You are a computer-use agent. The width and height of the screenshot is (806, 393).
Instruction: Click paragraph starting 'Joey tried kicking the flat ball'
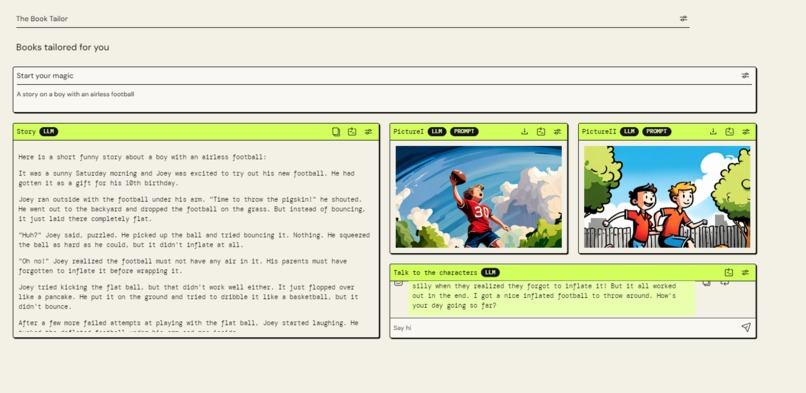[x=188, y=296]
